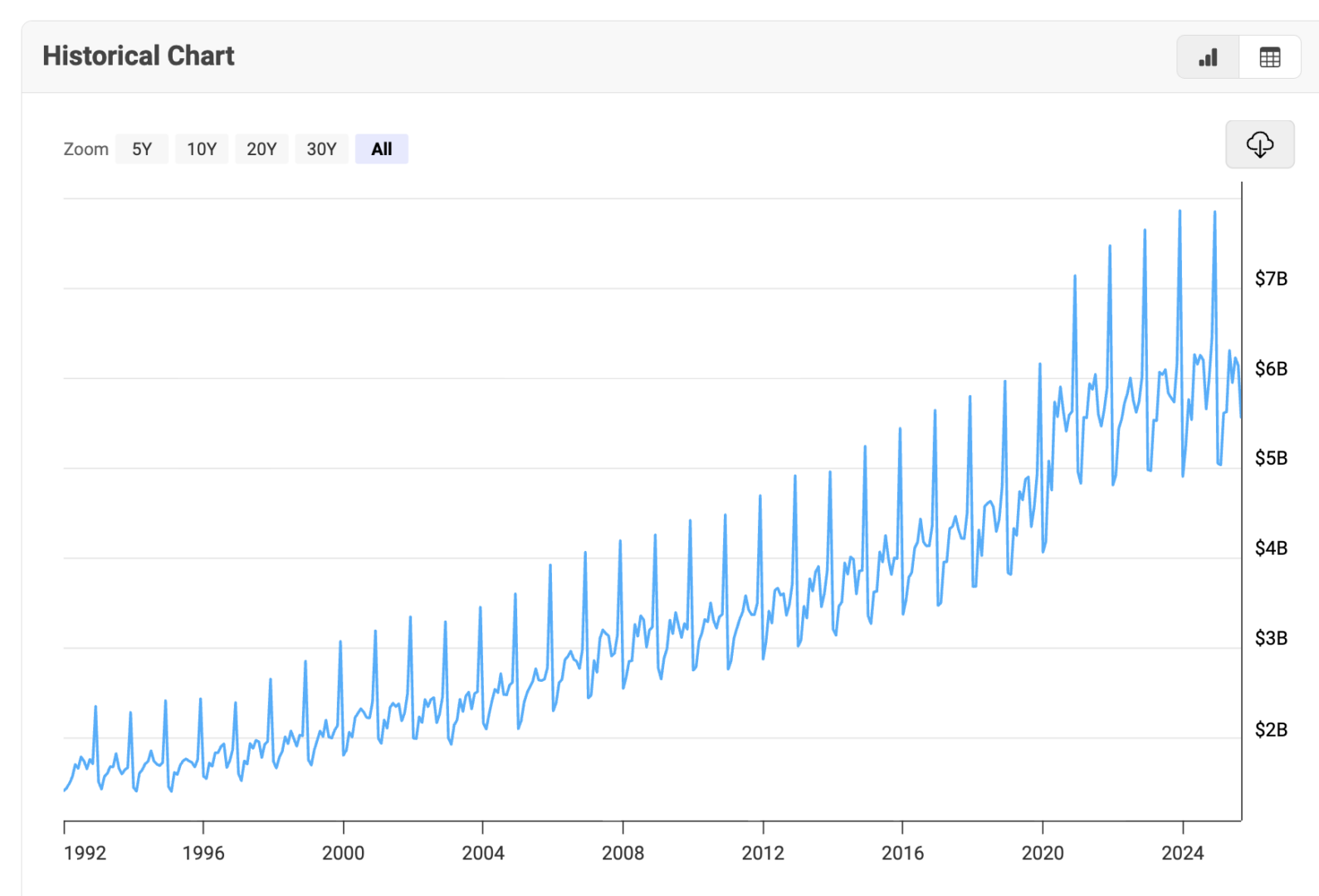Screen dimensions: 1319x896
Task: Click the $5B y-axis label
Action: (1271, 458)
